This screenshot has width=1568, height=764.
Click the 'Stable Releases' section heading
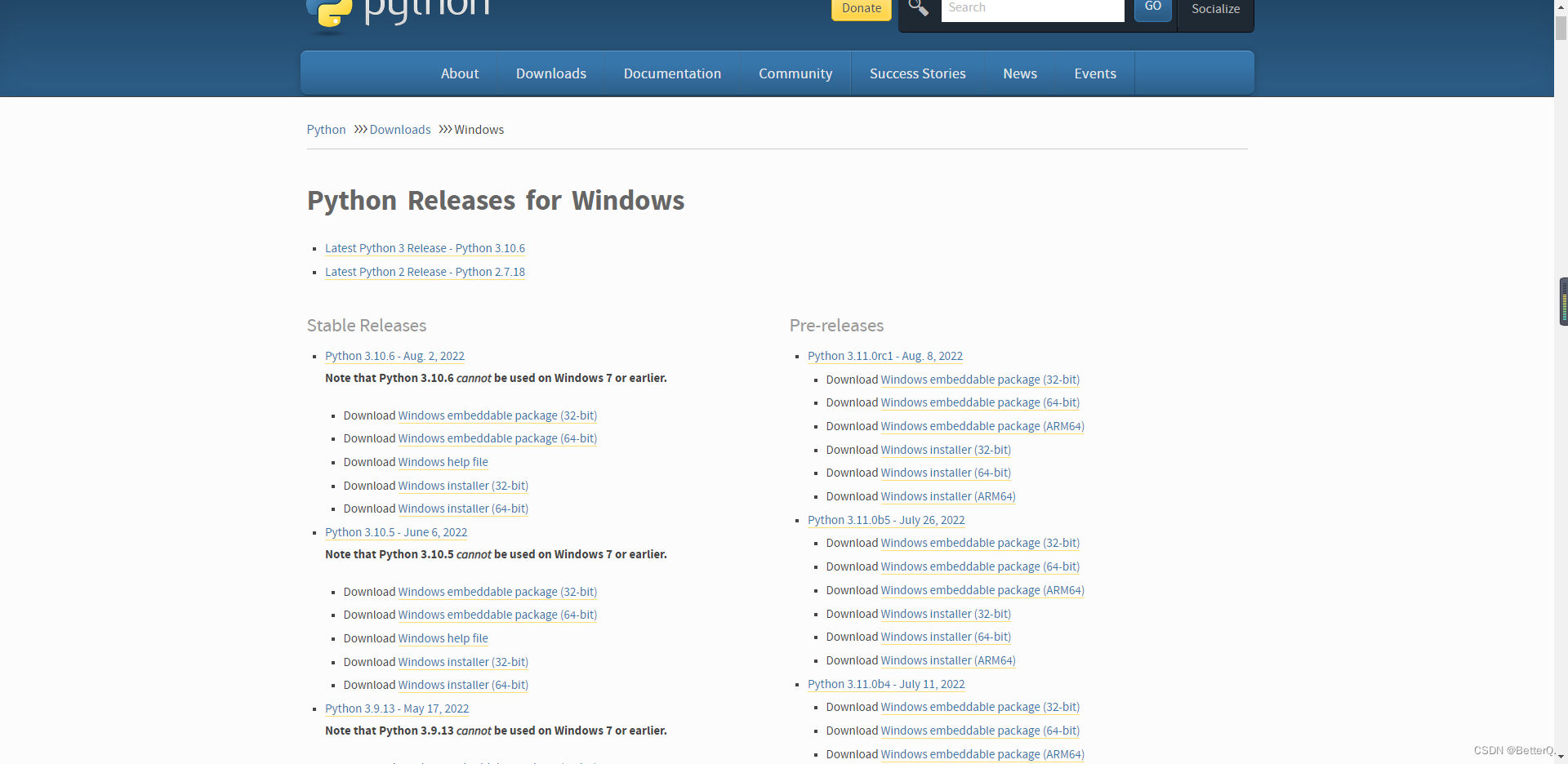(367, 326)
